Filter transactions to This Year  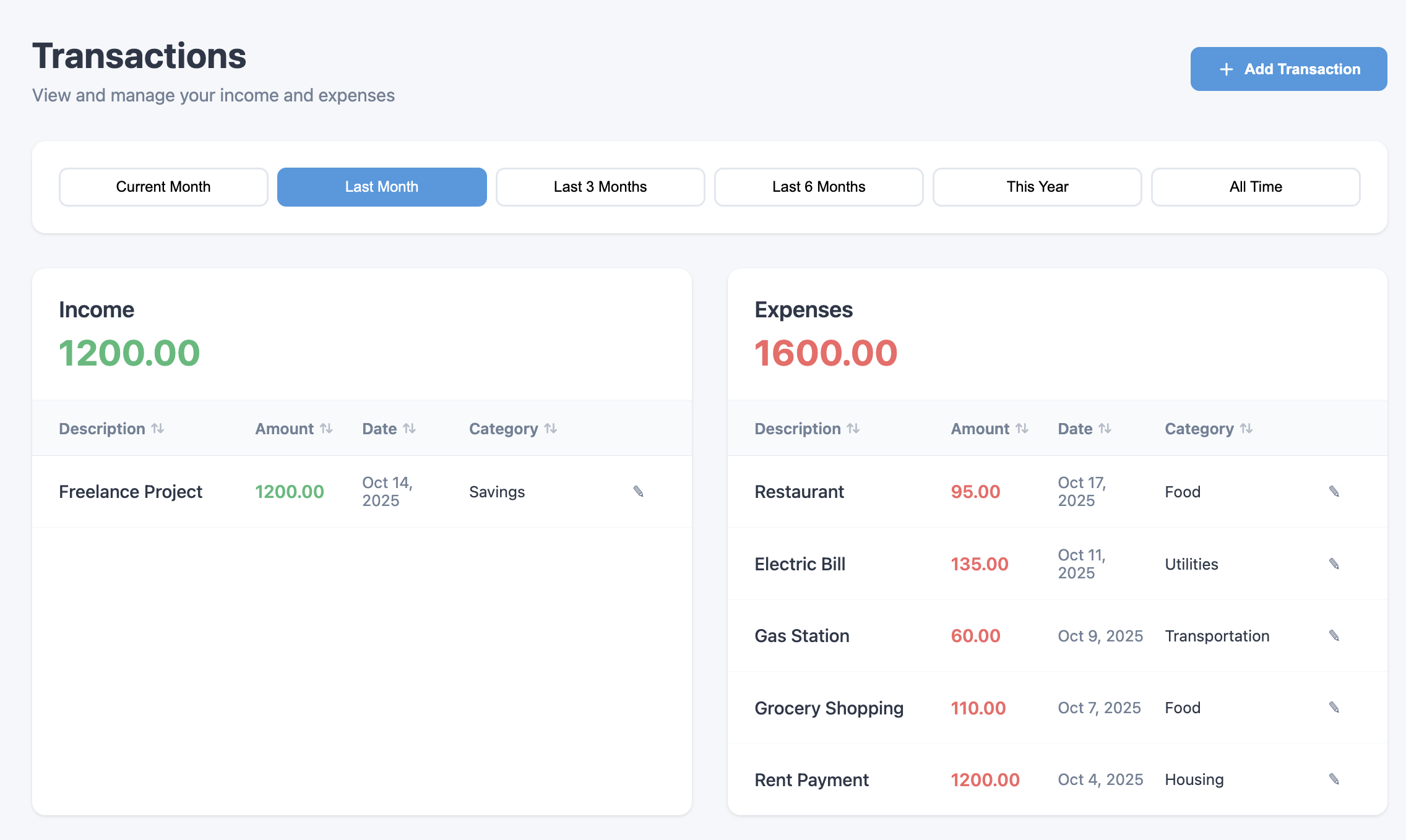point(1037,187)
